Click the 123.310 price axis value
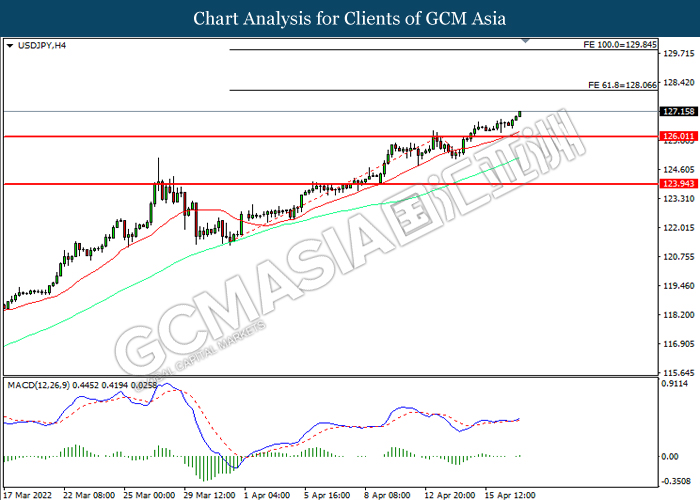 click(x=679, y=199)
